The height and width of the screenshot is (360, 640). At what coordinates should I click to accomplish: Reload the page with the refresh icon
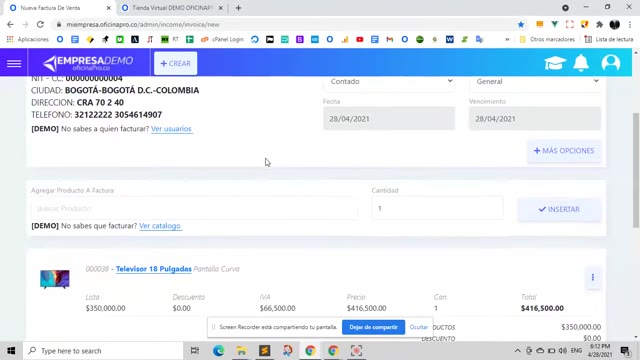click(x=40, y=24)
